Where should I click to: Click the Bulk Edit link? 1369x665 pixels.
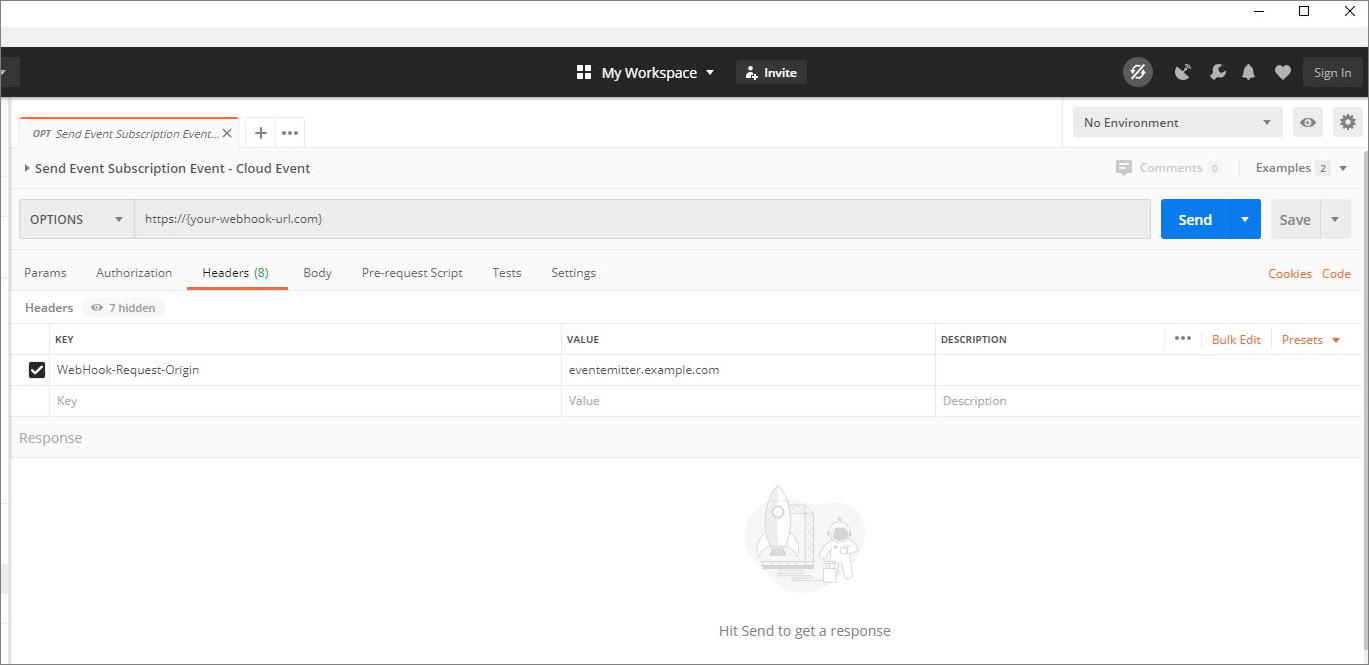tap(1236, 340)
